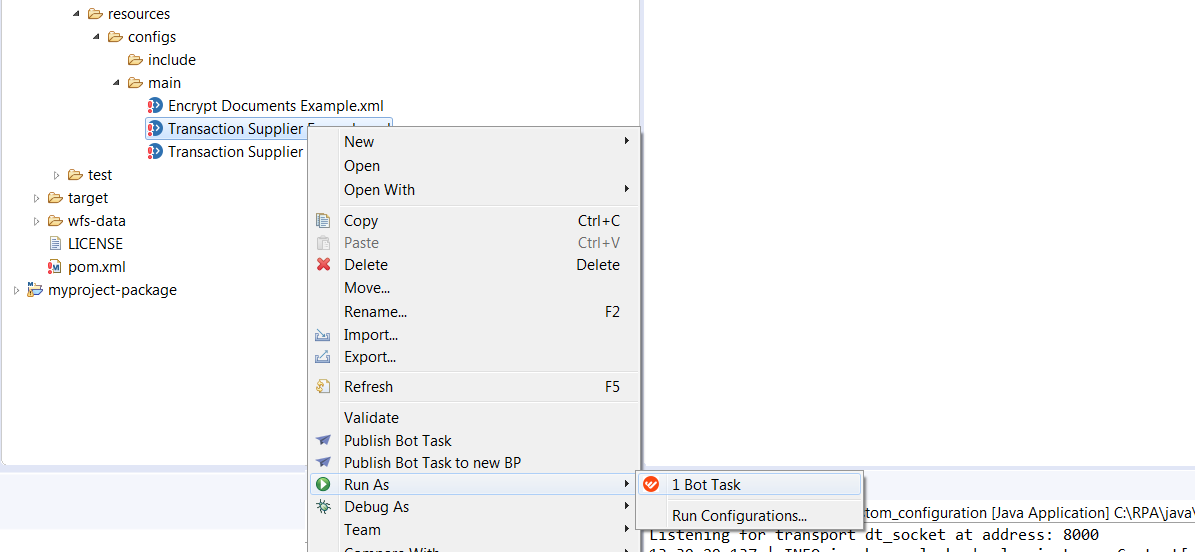Open the New submenu arrow
This screenshot has height=552, width=1195.
[626, 141]
